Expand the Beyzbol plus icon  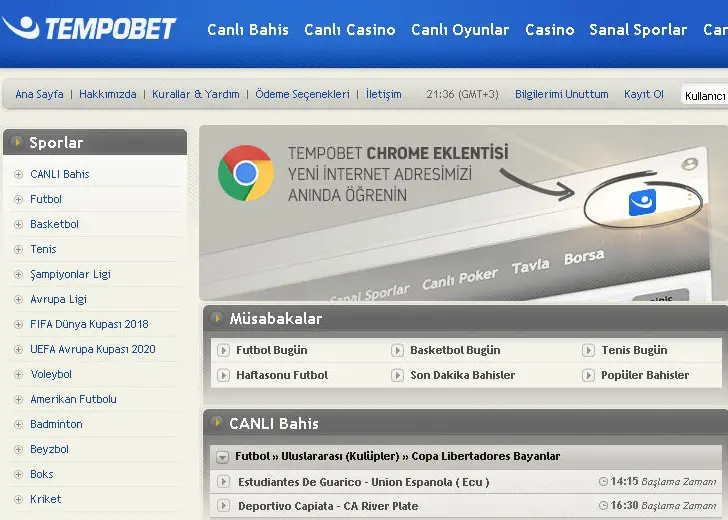click(19, 450)
